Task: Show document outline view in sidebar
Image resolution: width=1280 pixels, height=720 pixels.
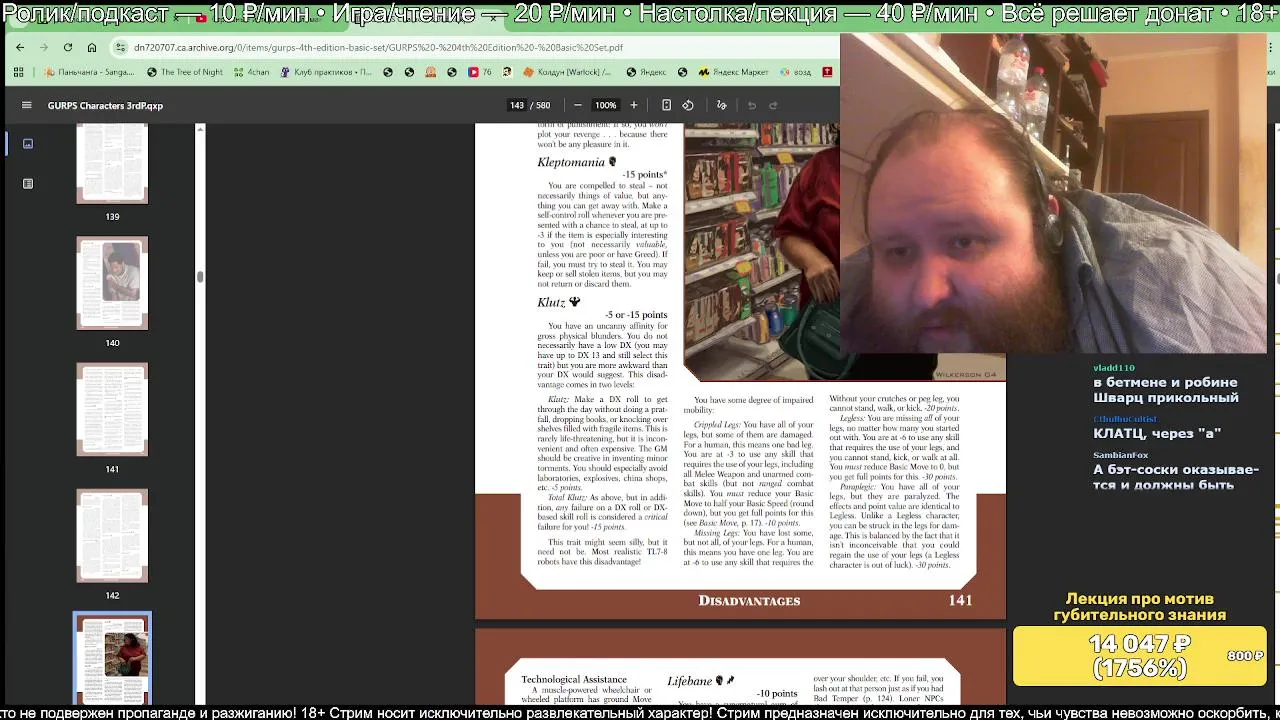Action: pyautogui.click(x=27, y=184)
